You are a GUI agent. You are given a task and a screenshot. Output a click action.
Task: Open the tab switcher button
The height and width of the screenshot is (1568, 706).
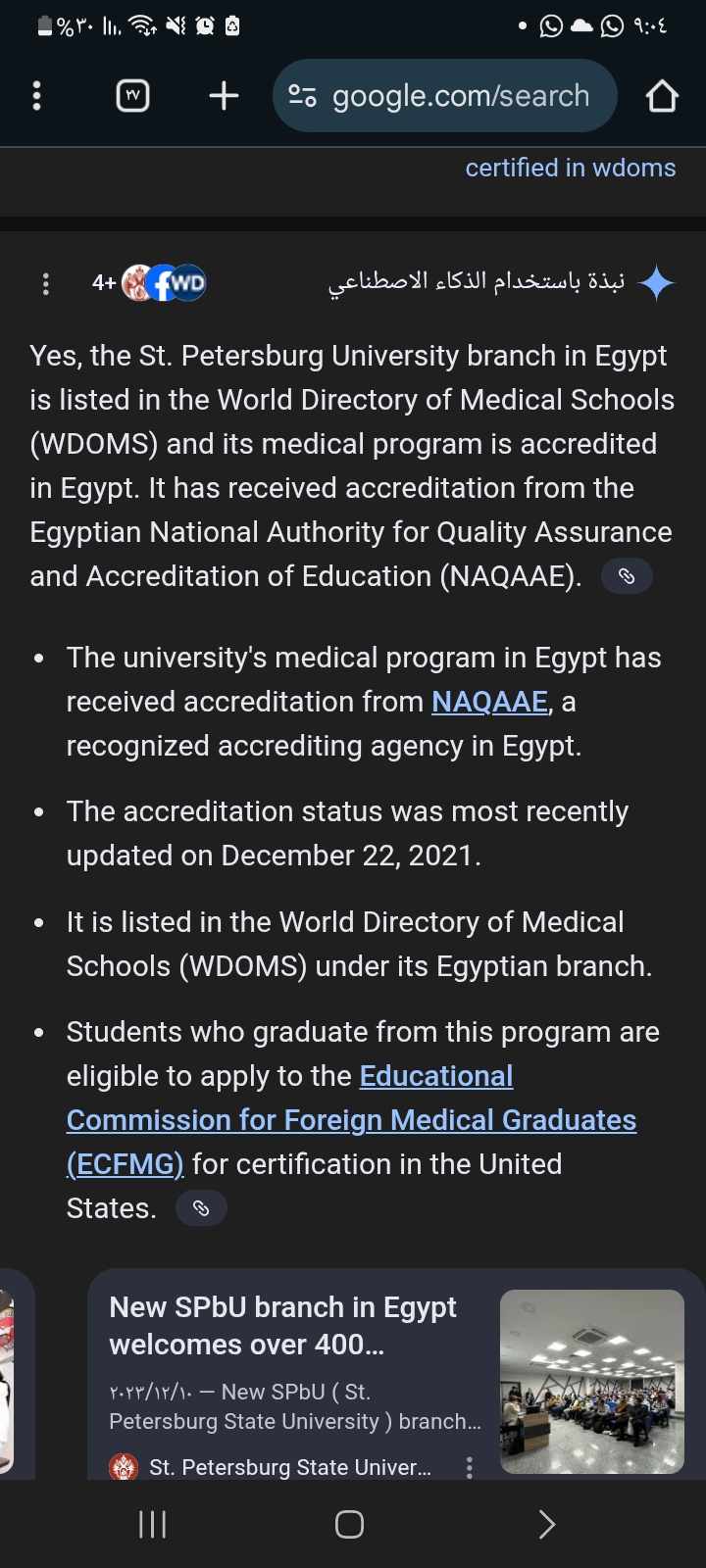(x=133, y=96)
